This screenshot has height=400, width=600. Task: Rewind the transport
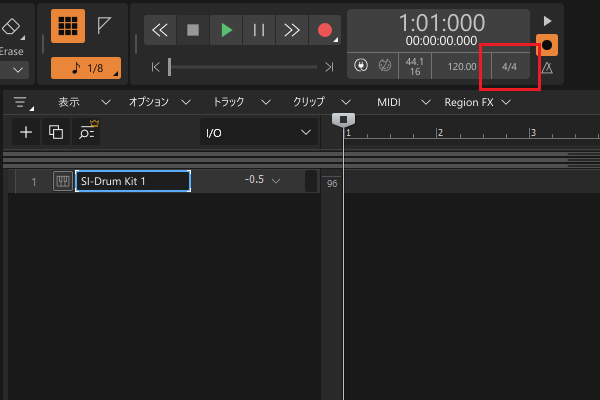pos(160,30)
